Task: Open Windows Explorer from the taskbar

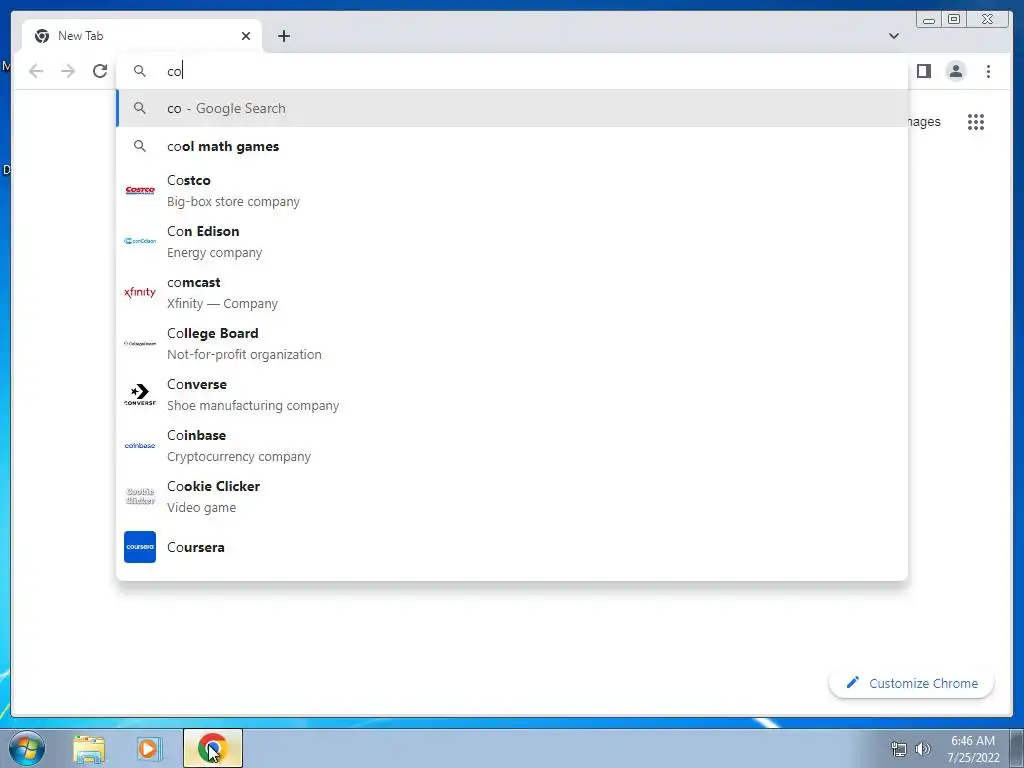Action: (x=89, y=749)
